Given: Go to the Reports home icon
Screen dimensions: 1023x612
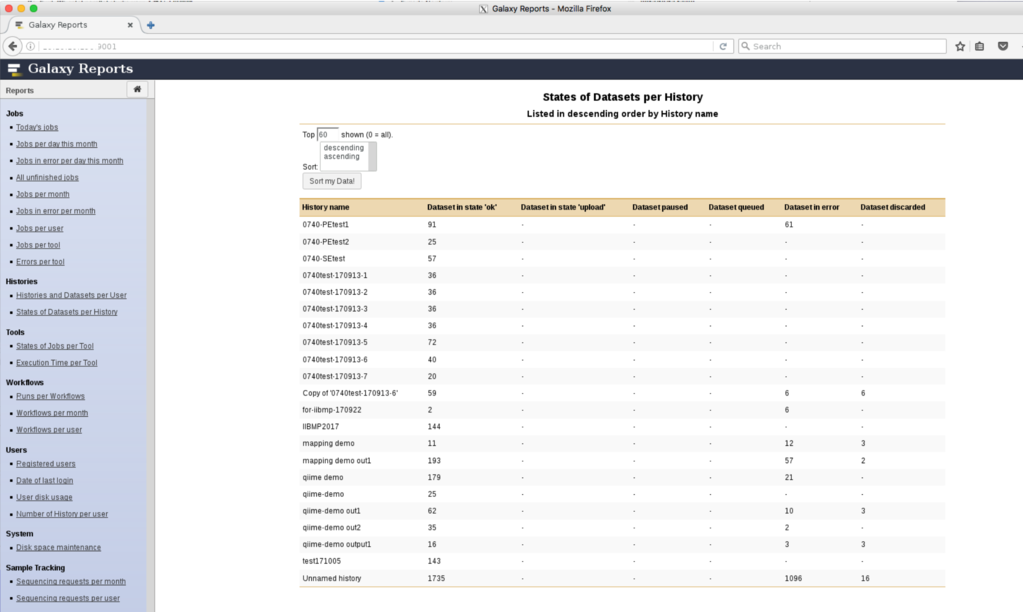Looking at the screenshot, I should pos(137,89).
